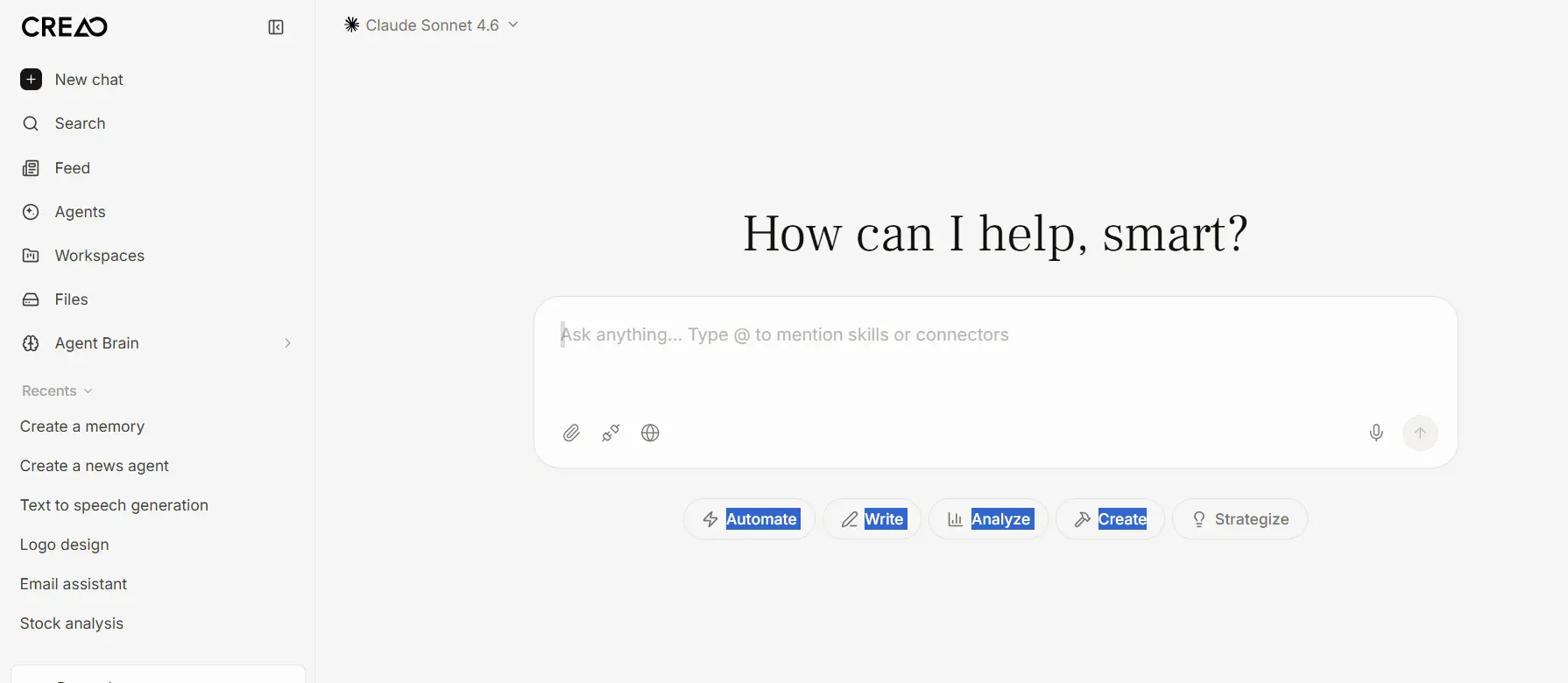Select the Create suggestion chip
This screenshot has height=683, width=1568.
(x=1110, y=519)
